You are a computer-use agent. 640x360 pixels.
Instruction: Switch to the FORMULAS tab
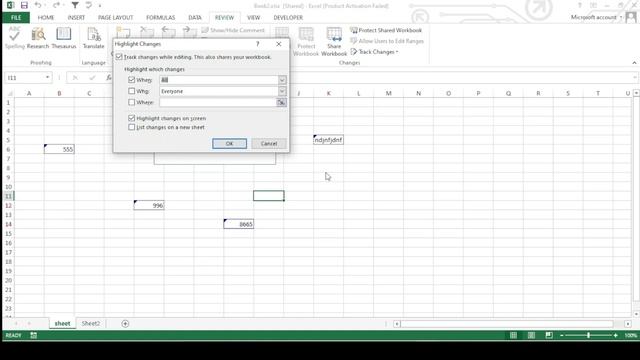point(160,18)
